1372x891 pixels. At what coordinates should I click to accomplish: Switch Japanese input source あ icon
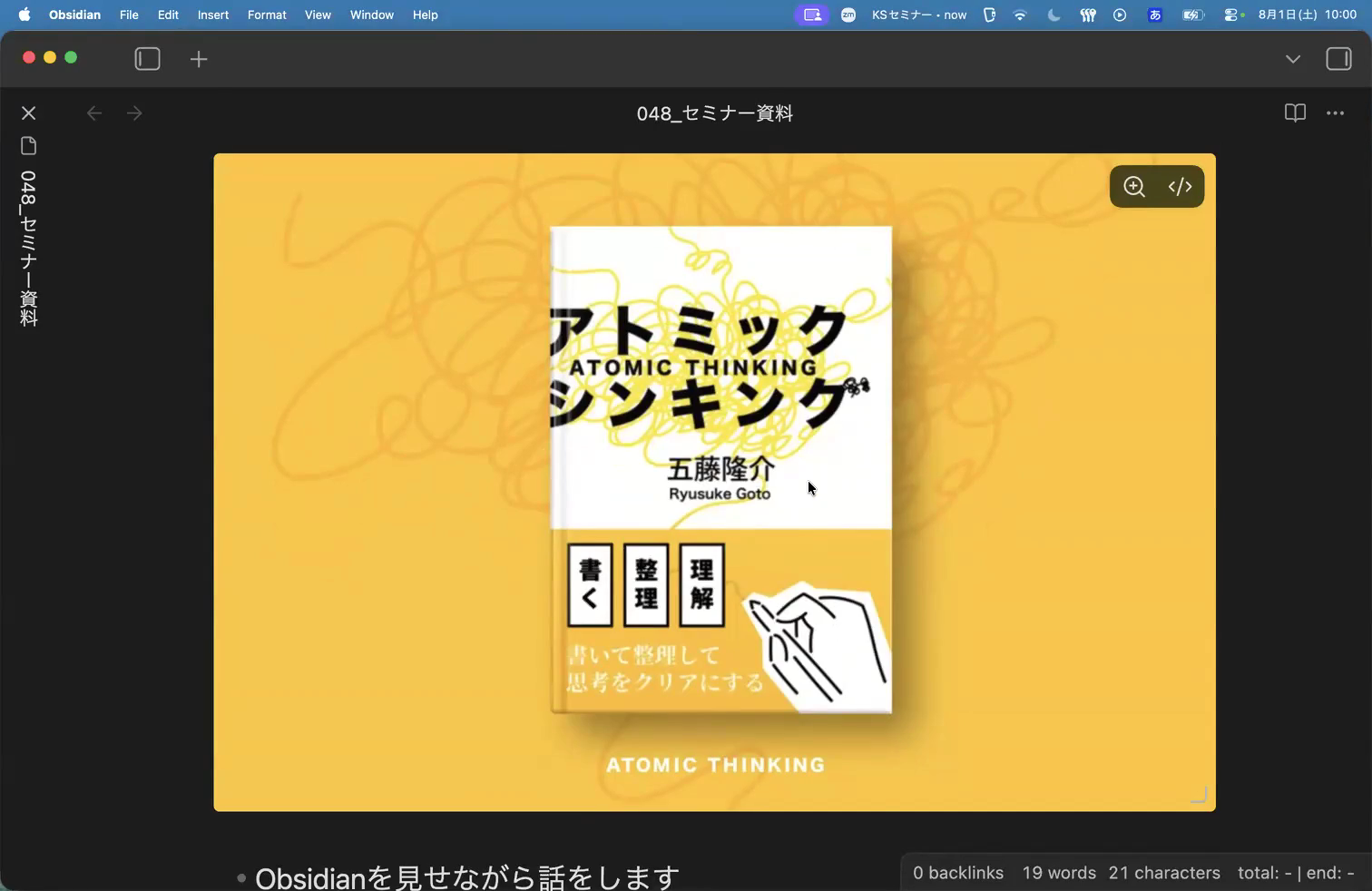(x=1155, y=15)
